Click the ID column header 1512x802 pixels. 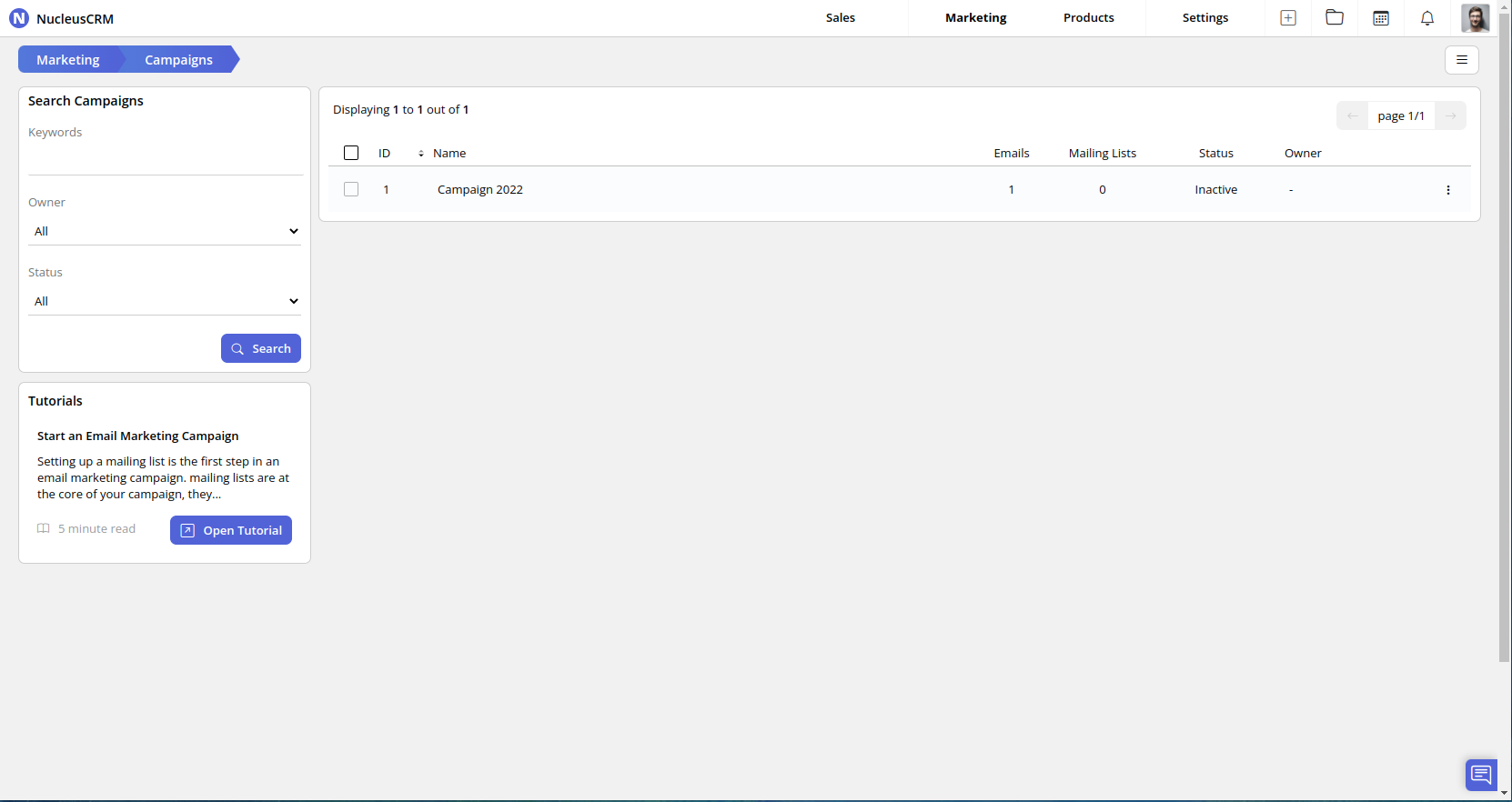[385, 154]
